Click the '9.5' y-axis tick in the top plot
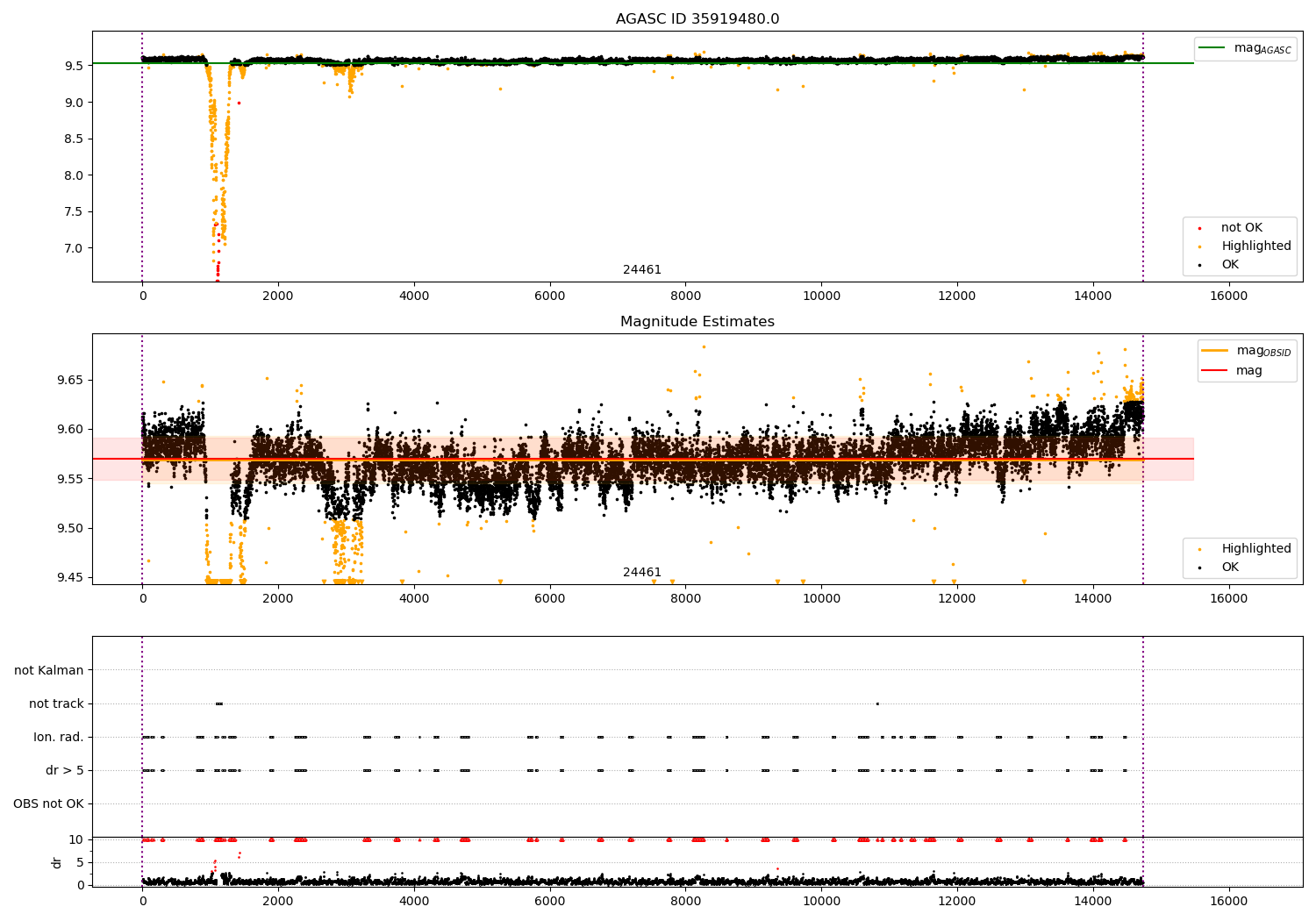1316x921 pixels. point(74,66)
